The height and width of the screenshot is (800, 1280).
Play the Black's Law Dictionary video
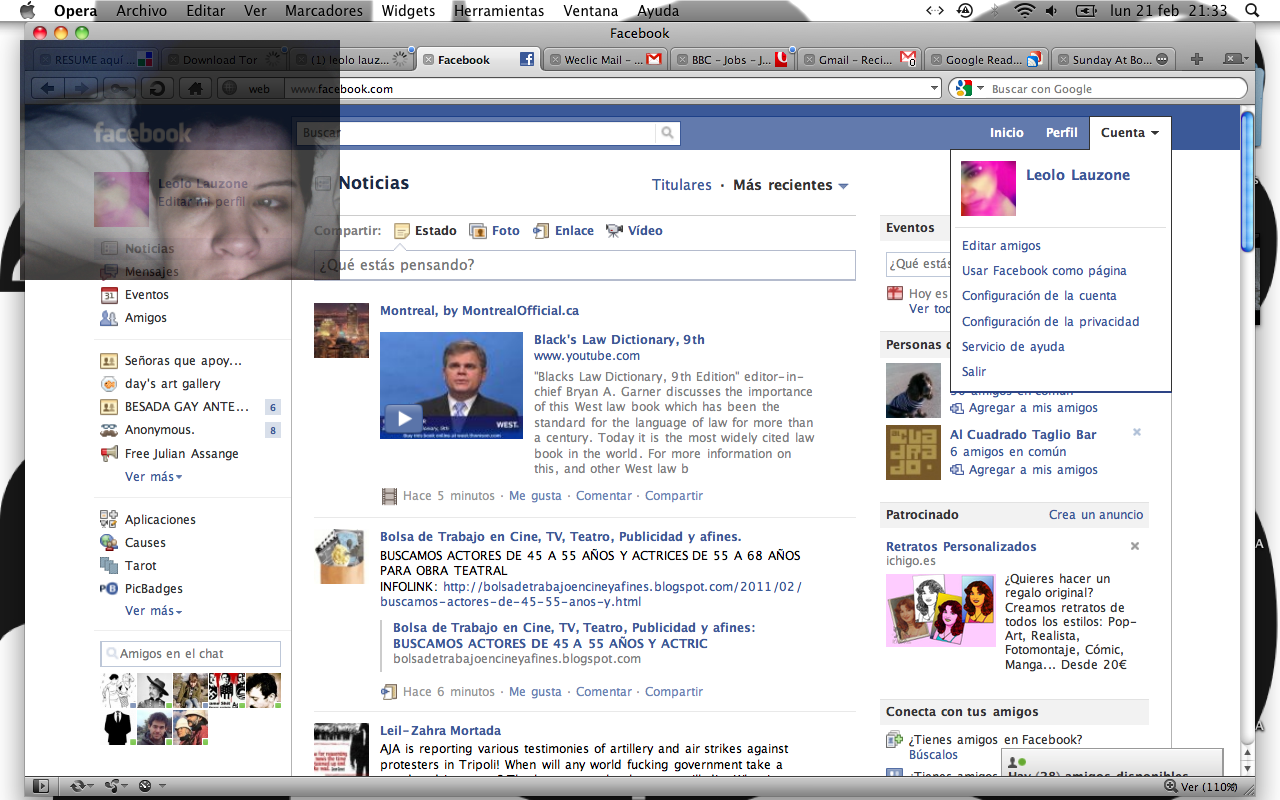[403, 418]
